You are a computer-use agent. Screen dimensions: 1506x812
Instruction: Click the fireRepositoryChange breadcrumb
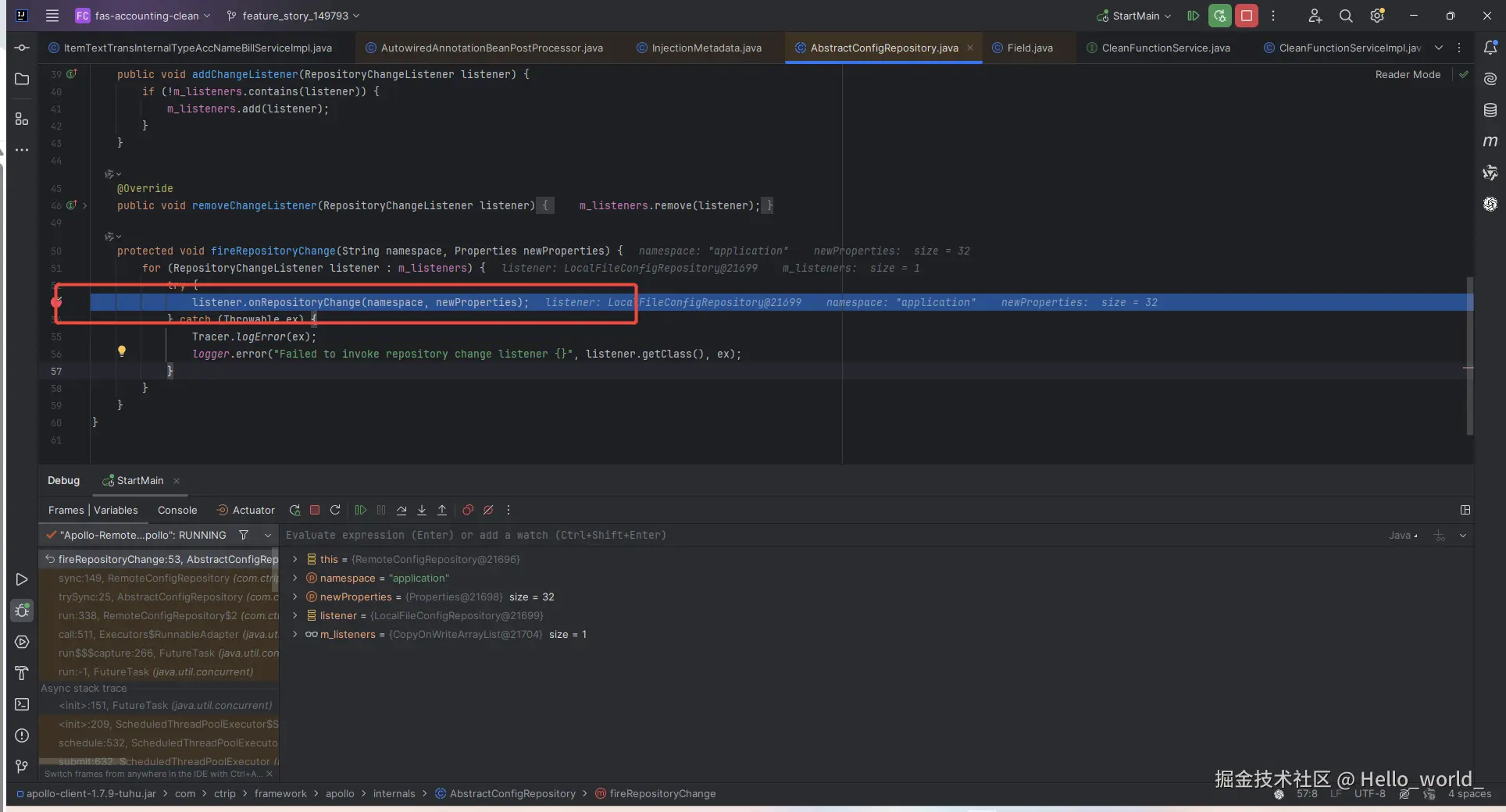(655, 793)
